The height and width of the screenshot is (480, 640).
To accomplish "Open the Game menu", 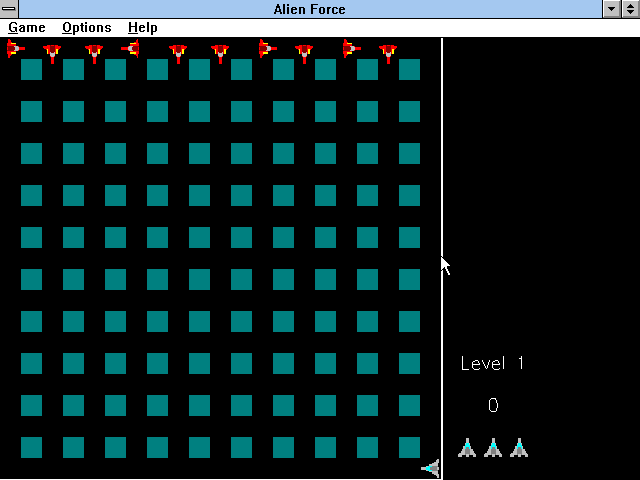I will (27, 28).
